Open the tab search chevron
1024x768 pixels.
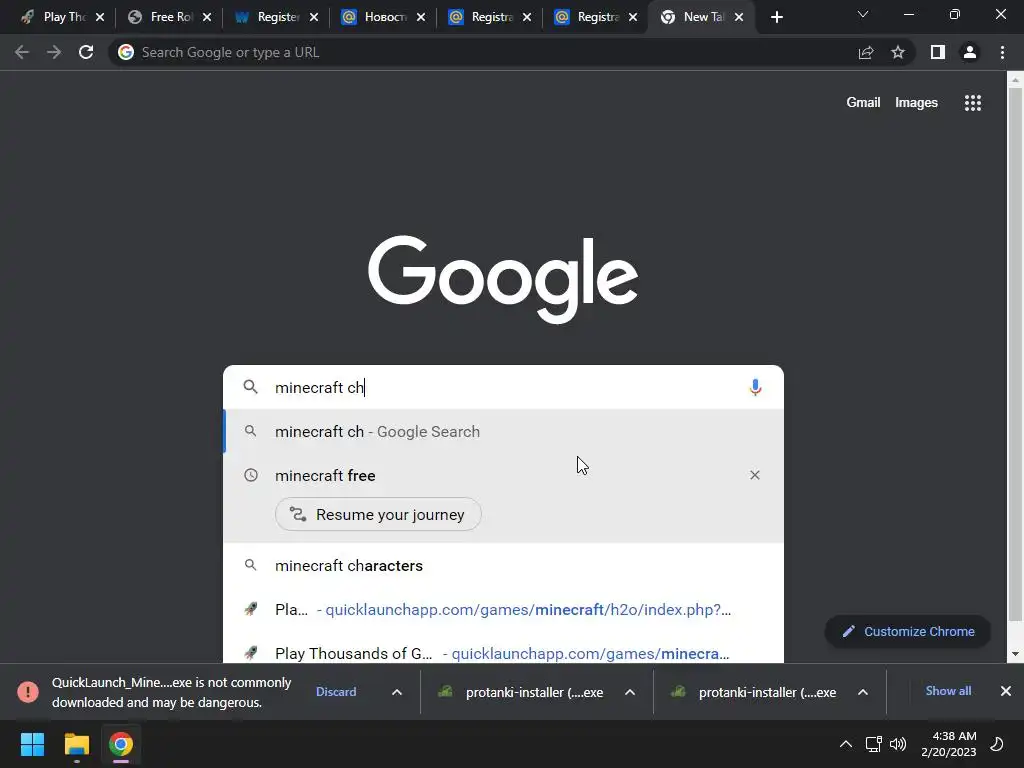(x=863, y=14)
